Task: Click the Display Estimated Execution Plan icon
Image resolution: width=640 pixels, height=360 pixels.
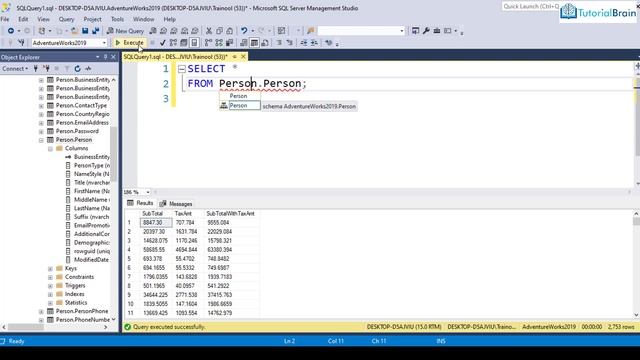Action: [173, 42]
